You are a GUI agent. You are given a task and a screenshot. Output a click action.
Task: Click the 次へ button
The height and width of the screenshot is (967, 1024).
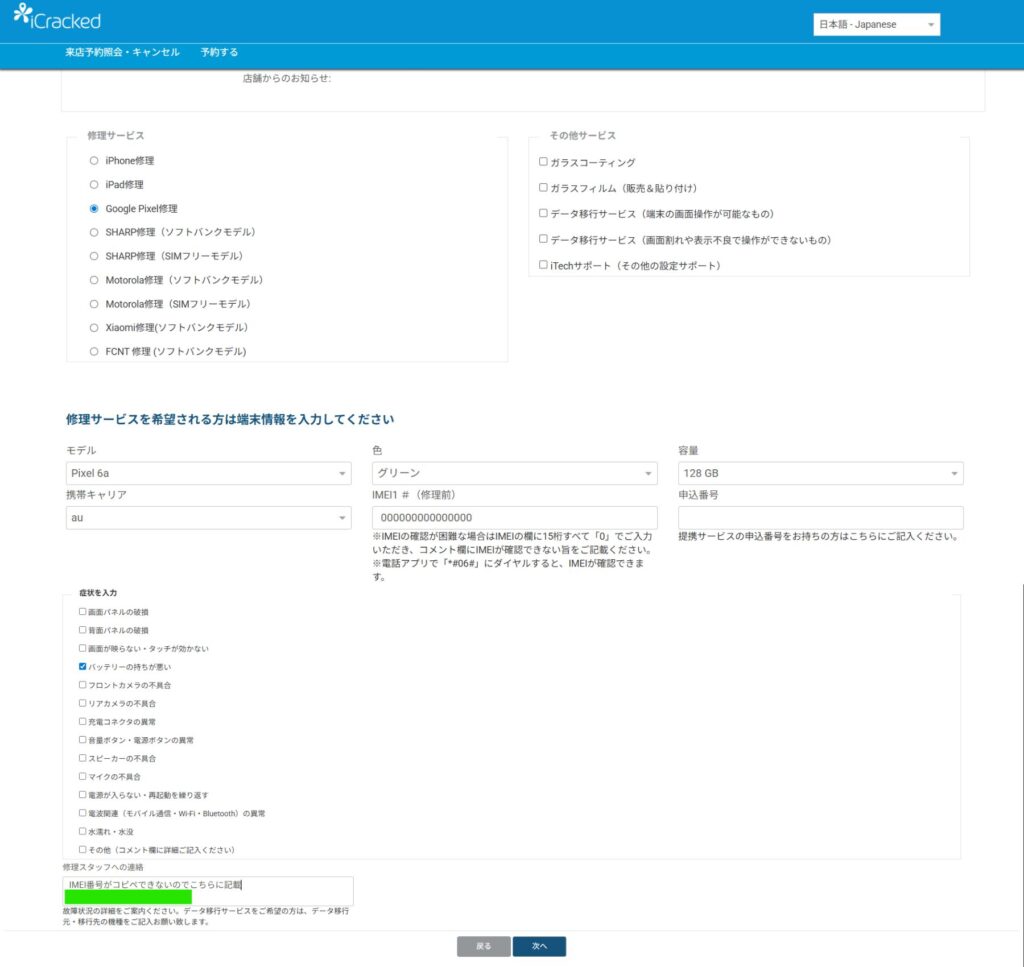[539, 946]
